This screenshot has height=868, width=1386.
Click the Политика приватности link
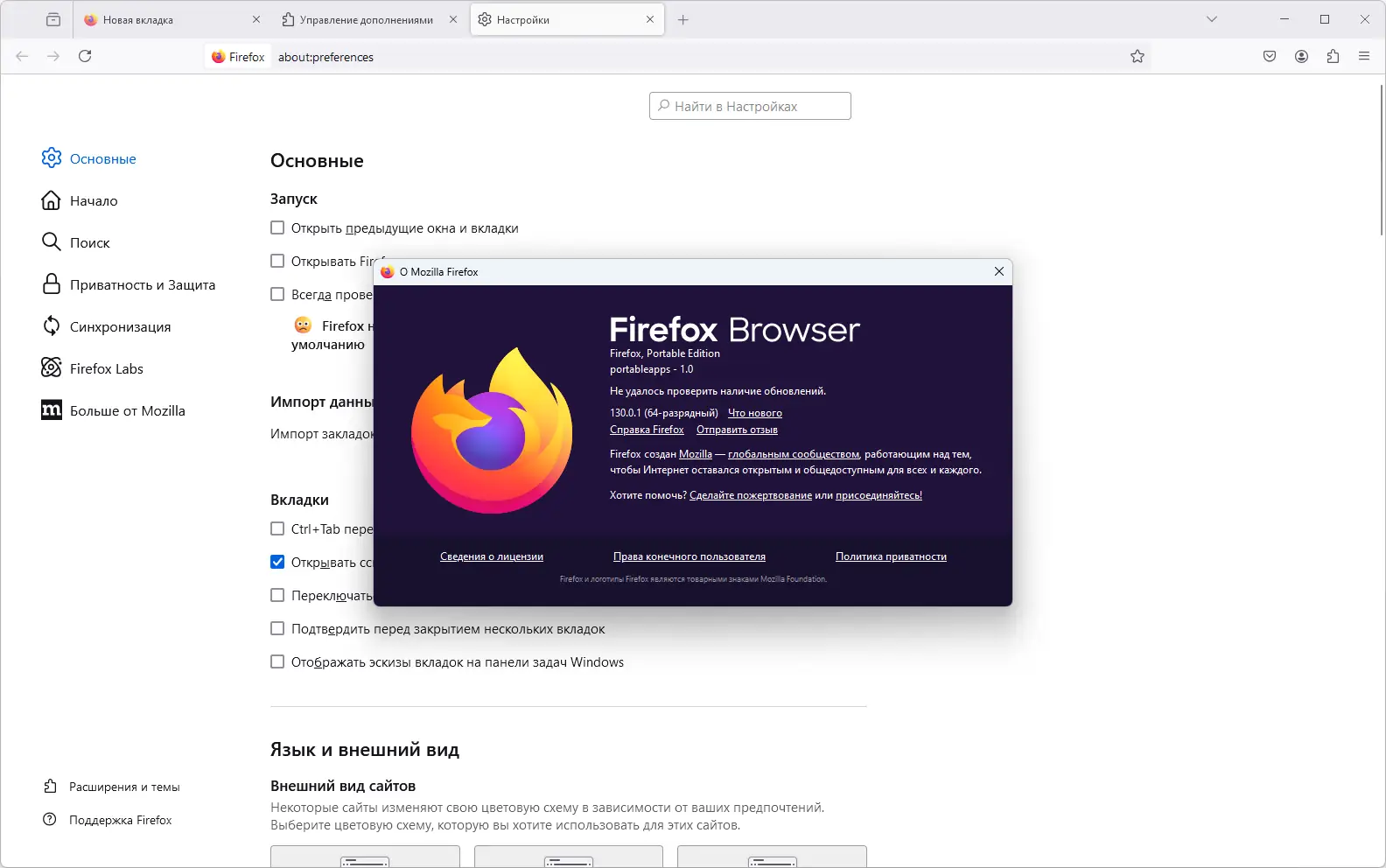[891, 556]
